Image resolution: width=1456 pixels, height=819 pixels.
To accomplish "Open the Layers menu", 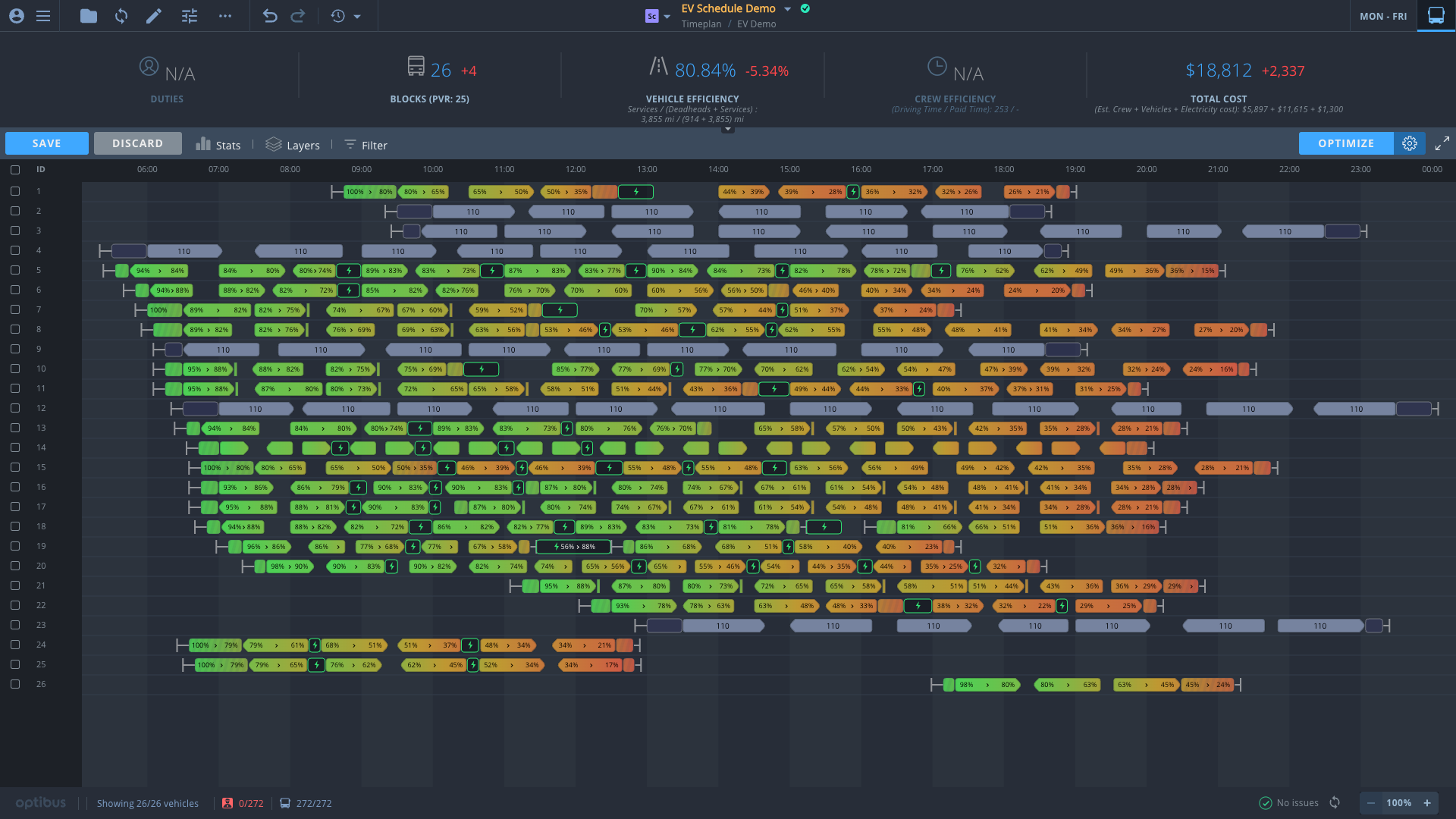I will click(293, 145).
